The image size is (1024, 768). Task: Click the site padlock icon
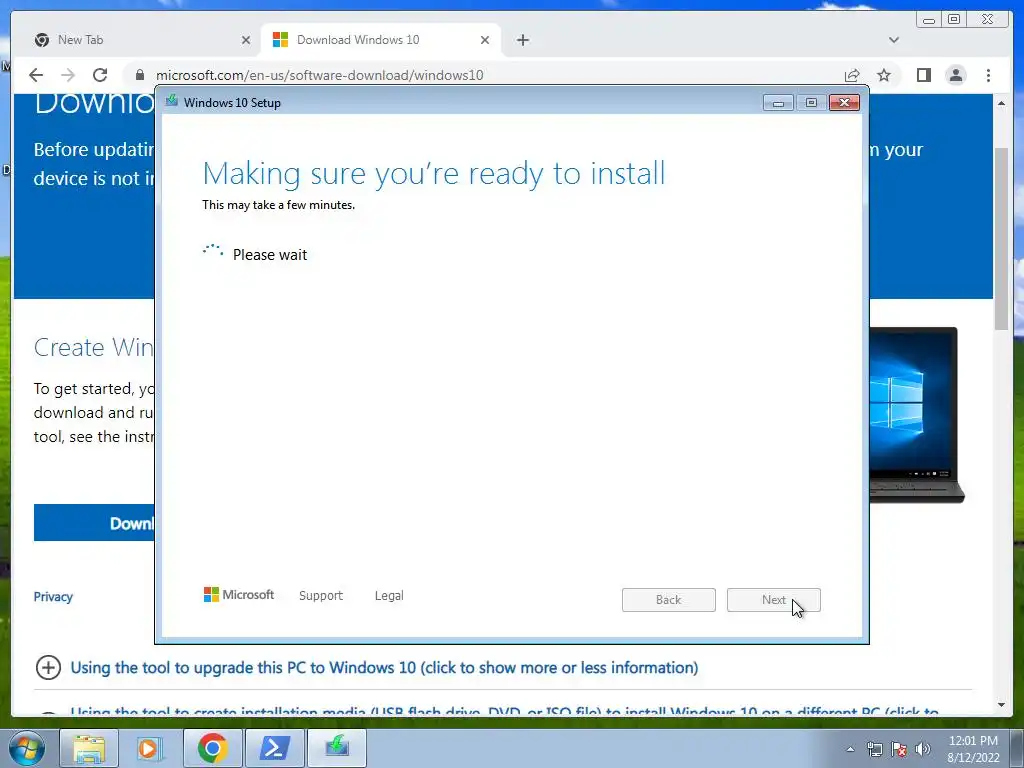pos(139,75)
